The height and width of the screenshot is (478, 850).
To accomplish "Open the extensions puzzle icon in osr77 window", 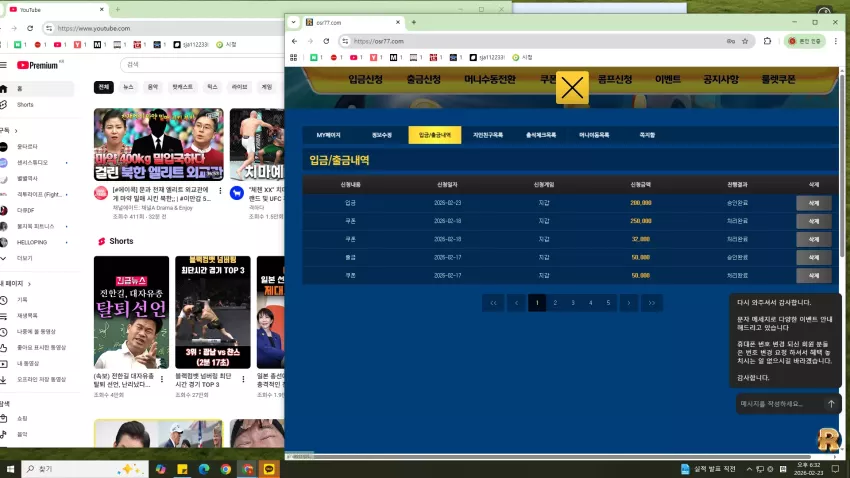I will (767, 41).
